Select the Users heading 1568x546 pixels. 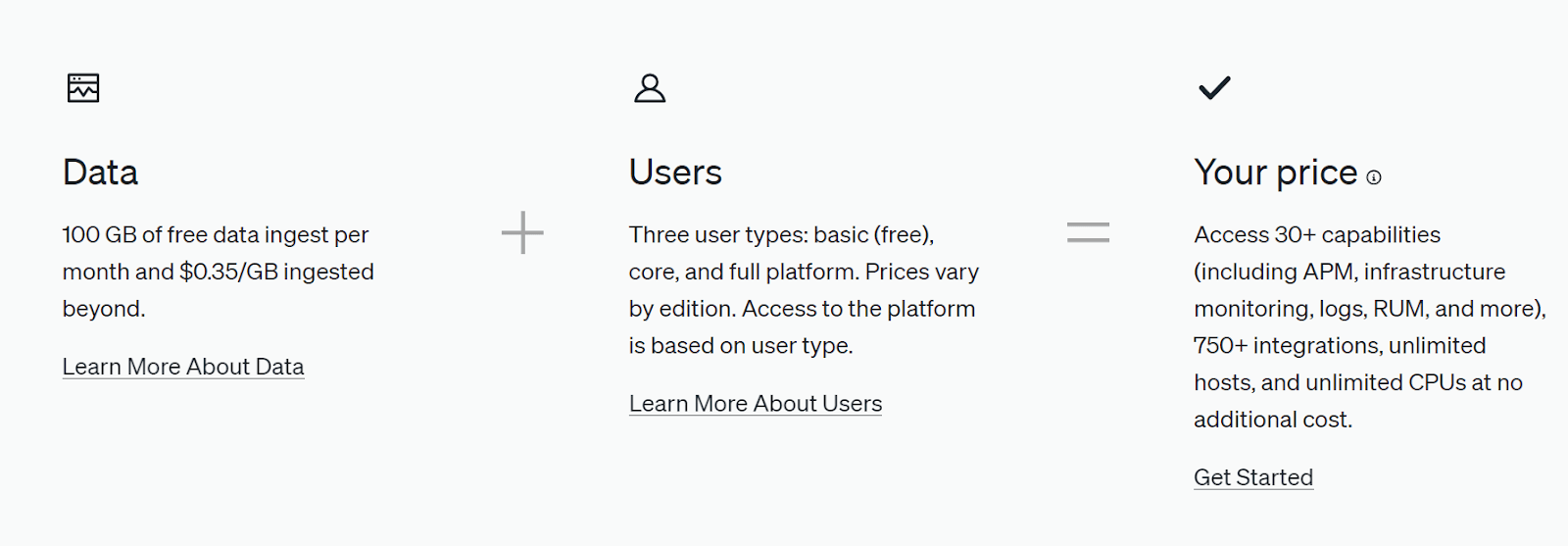click(675, 173)
